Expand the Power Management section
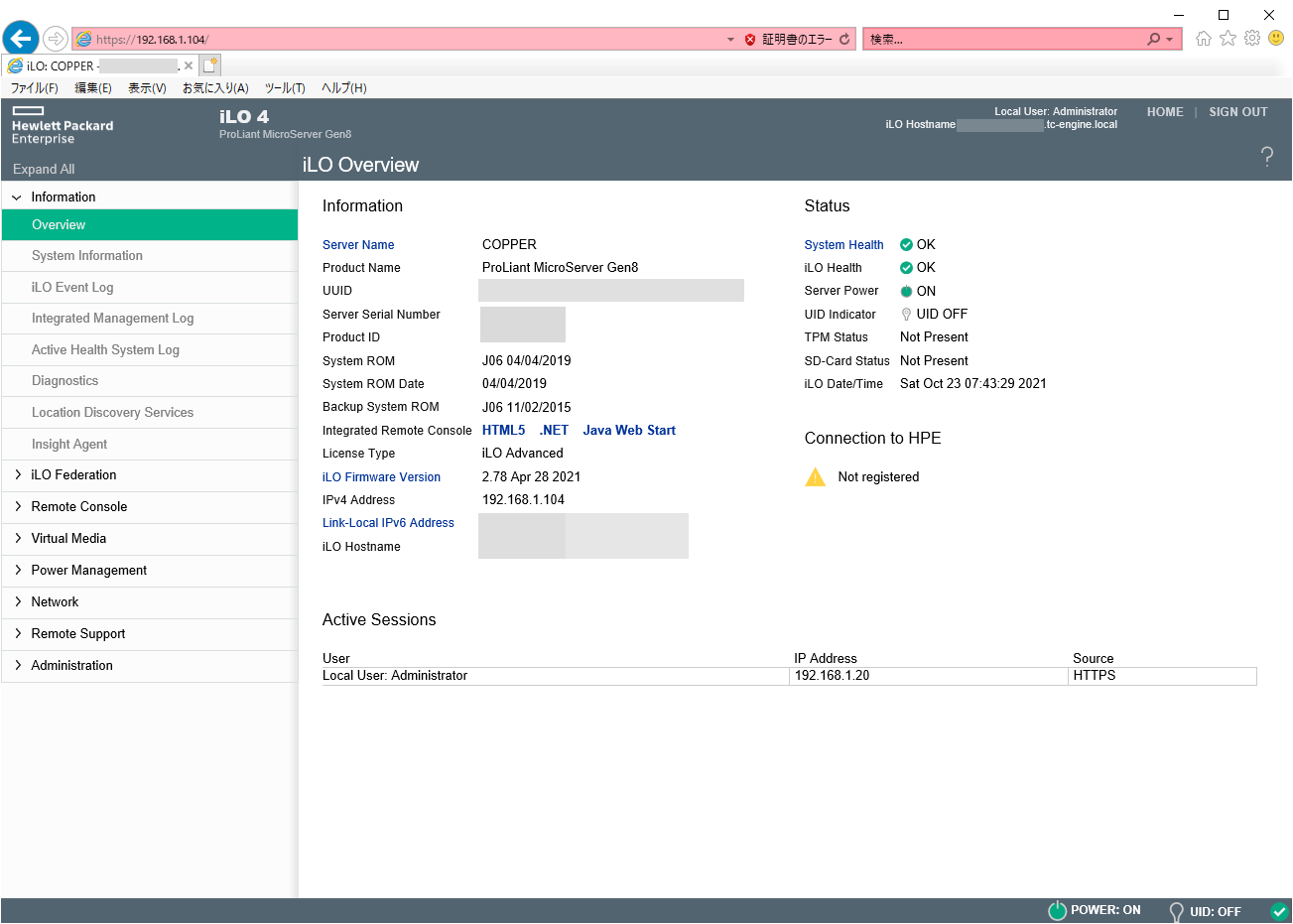Image resolution: width=1293 pixels, height=924 pixels. click(17, 571)
